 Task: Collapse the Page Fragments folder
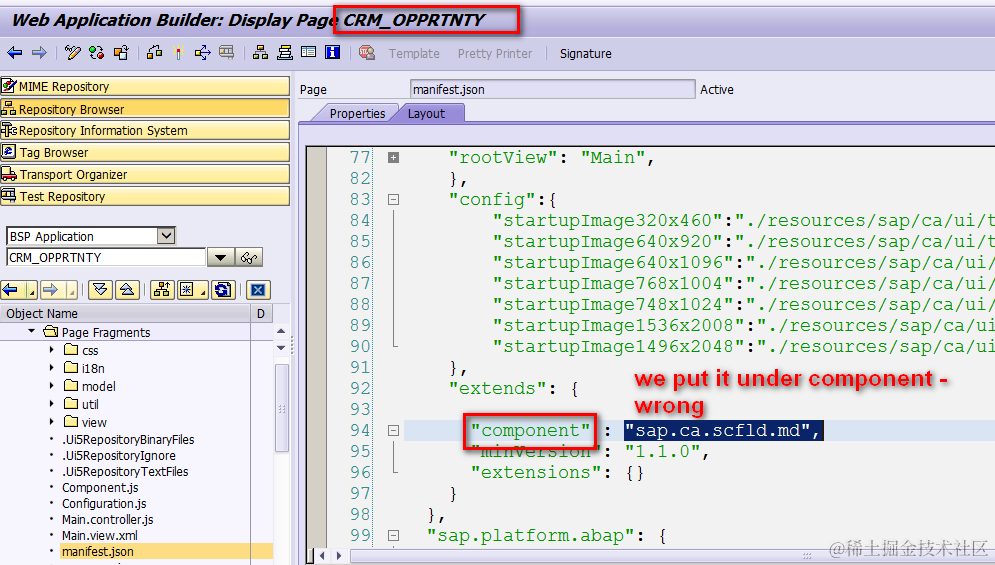[32, 331]
